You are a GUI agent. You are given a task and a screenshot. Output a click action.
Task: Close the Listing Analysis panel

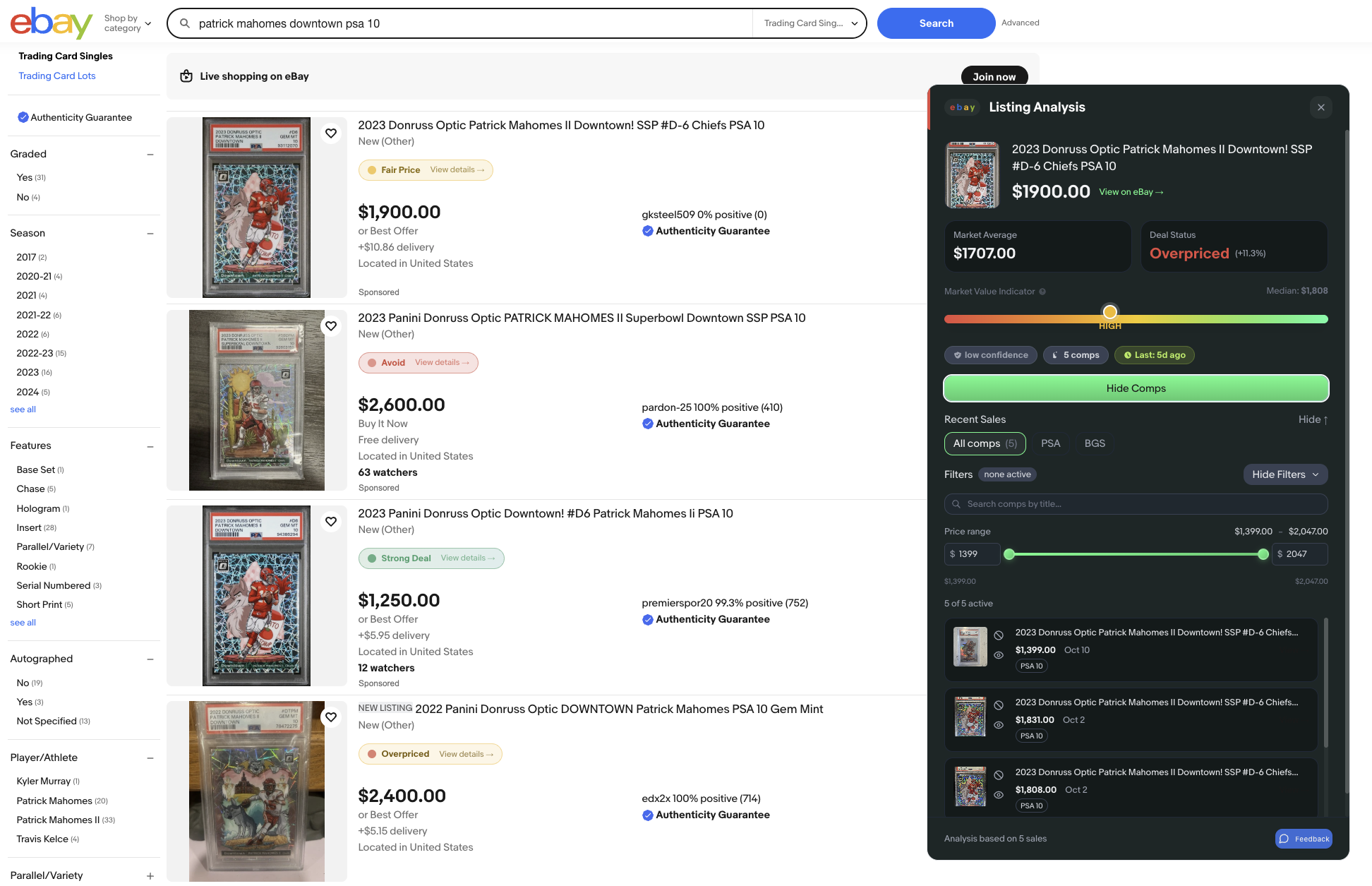tap(1320, 107)
